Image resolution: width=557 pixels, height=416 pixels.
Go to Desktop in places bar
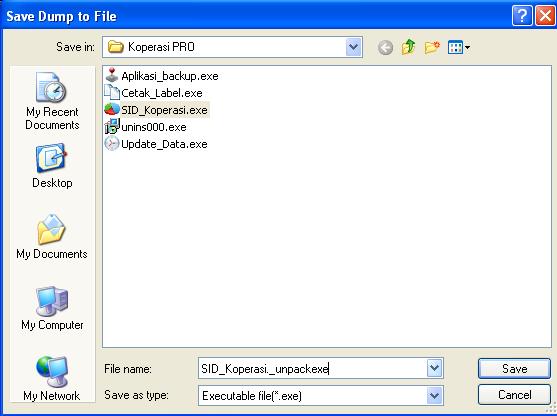[x=52, y=166]
